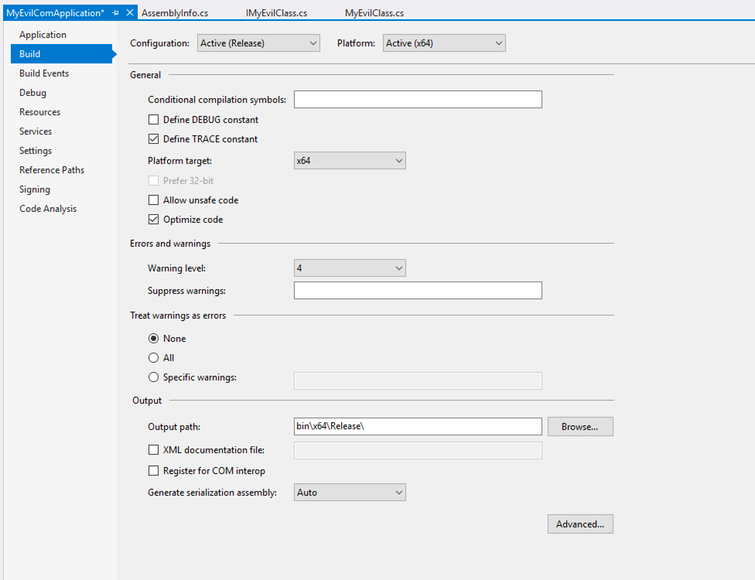Check Register for COM interop
755x580 pixels.
point(153,471)
